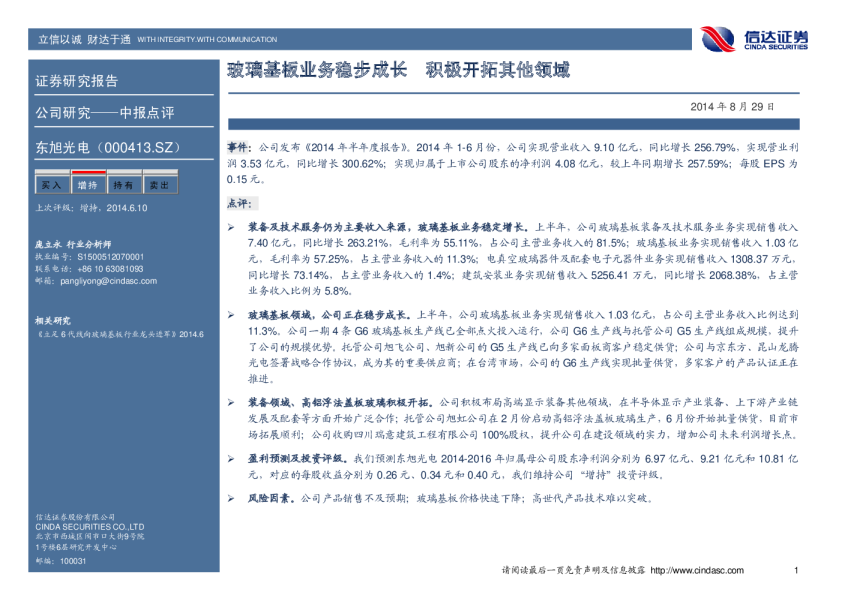This screenshot has width=842, height=595.
Task: Click the page number 1 in footer
Action: click(x=794, y=570)
